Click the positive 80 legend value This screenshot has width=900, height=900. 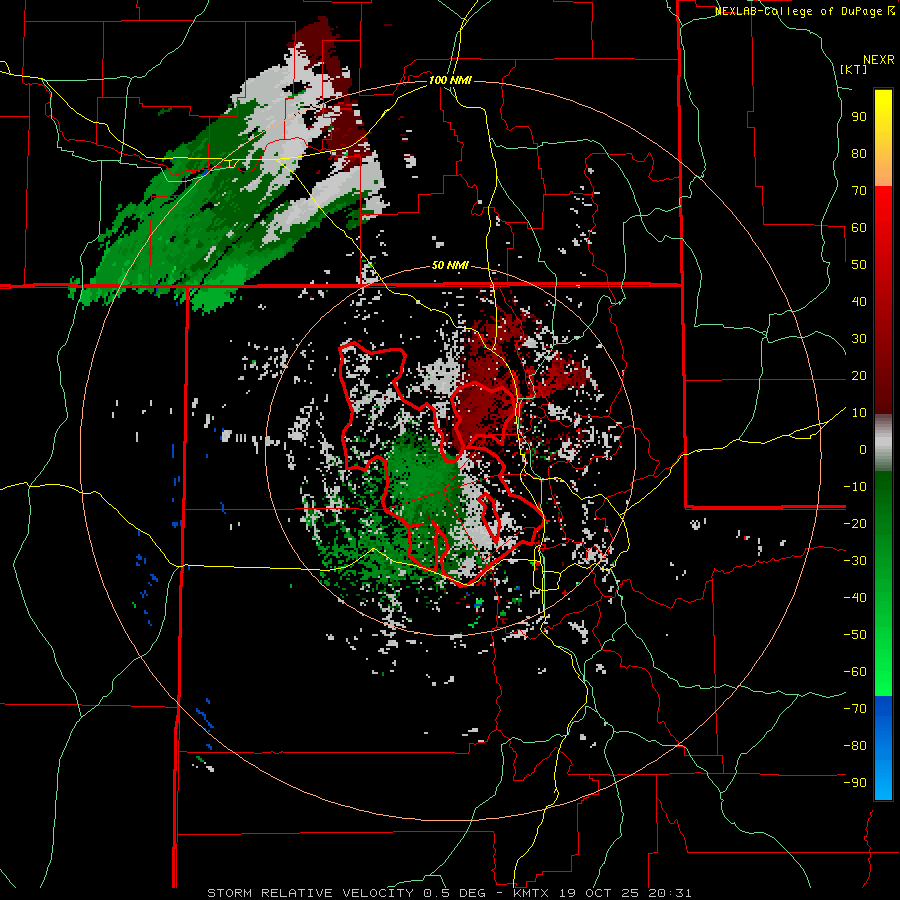tap(859, 153)
